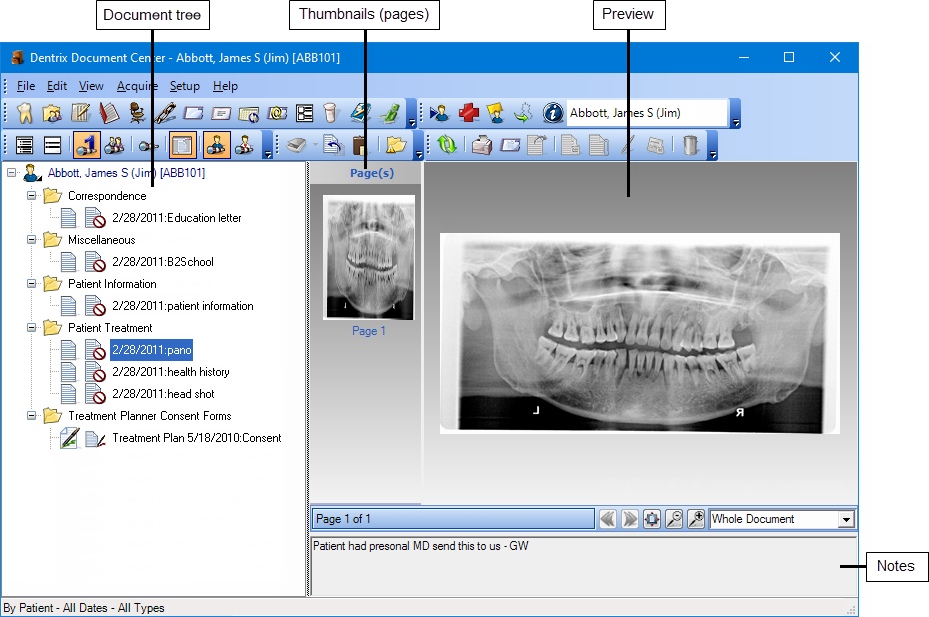
Task: Open patient information via blue info icon
Action: tap(552, 114)
